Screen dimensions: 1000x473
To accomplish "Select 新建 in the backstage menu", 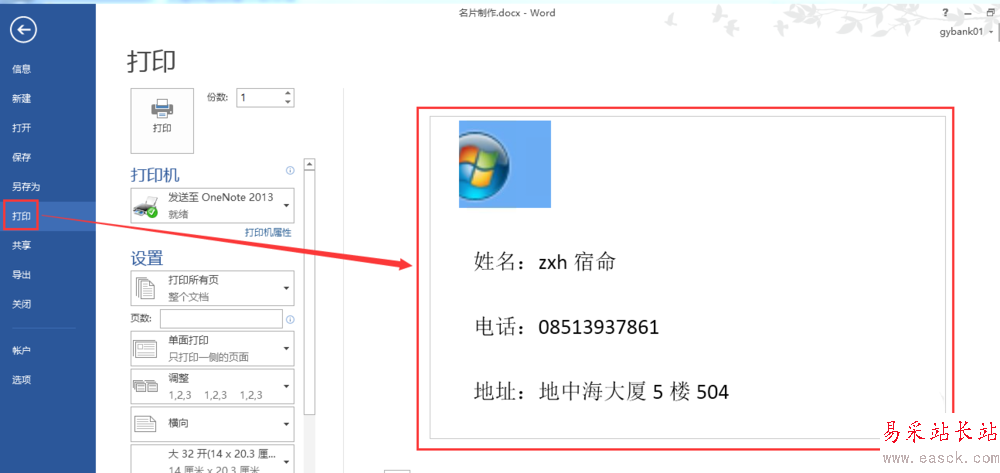I will [x=22, y=99].
